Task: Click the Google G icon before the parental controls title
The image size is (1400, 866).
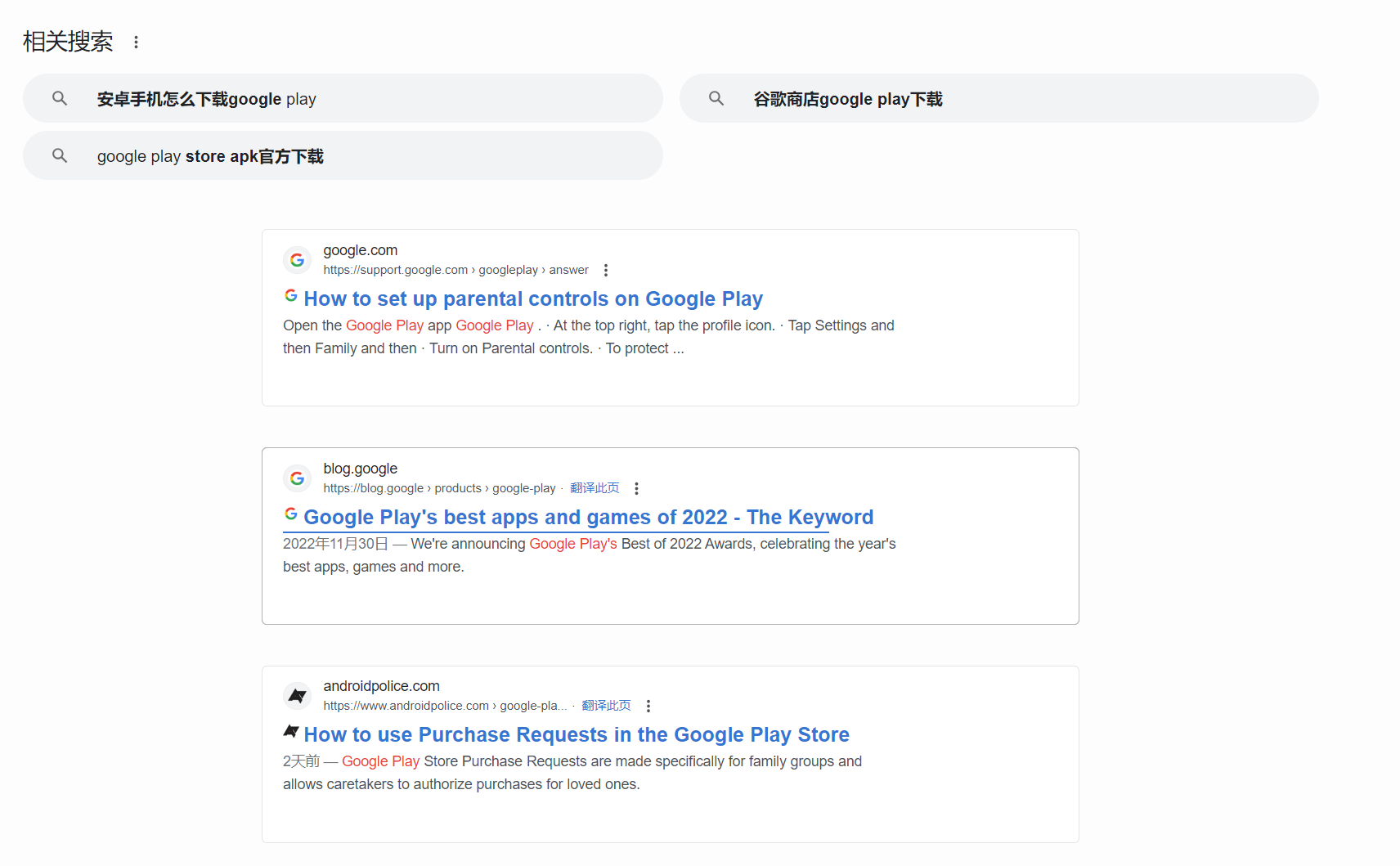Action: [291, 295]
